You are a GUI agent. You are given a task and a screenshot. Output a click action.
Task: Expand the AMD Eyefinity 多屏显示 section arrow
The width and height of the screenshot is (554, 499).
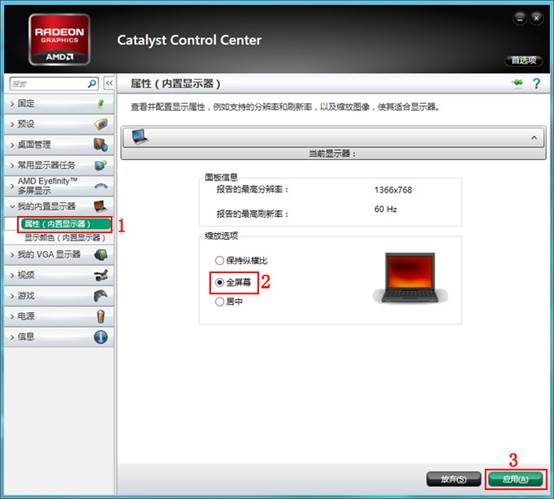coord(12,186)
